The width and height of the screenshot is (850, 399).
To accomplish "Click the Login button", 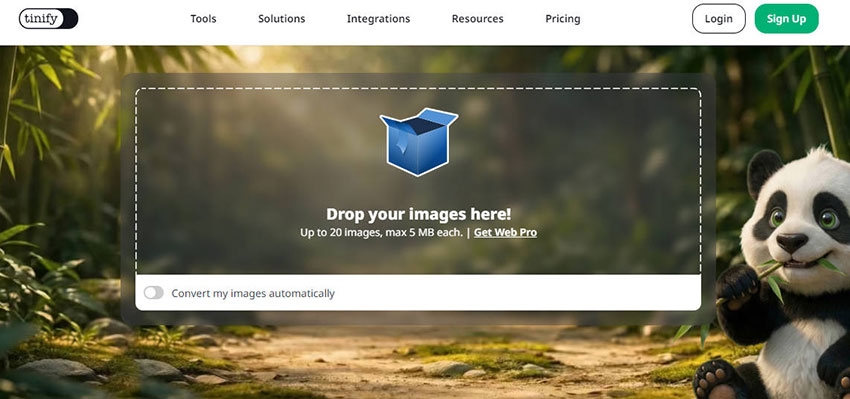I will tap(719, 18).
